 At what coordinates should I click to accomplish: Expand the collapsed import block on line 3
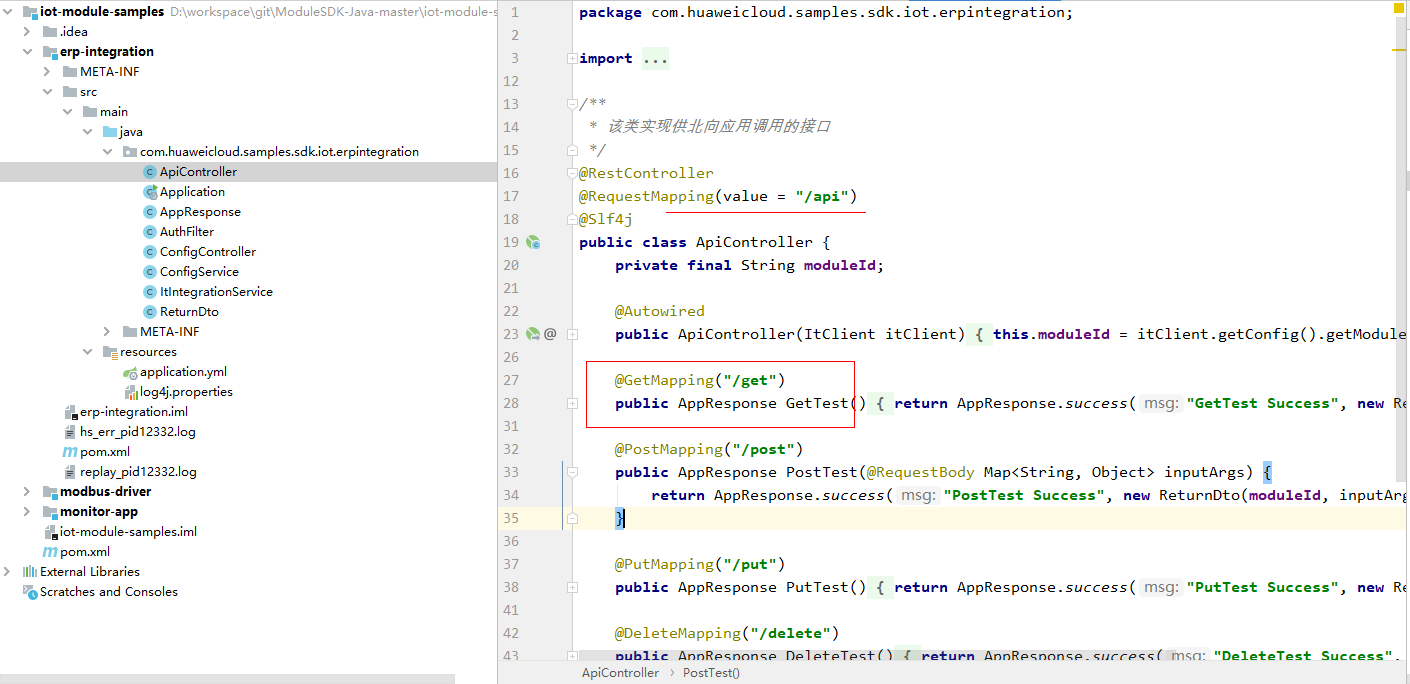click(x=572, y=58)
